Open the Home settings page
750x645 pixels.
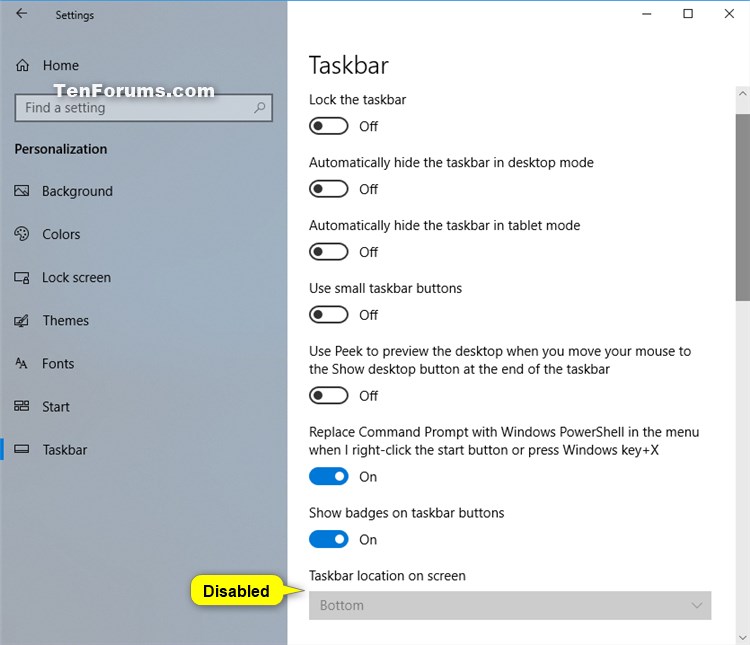(x=60, y=65)
